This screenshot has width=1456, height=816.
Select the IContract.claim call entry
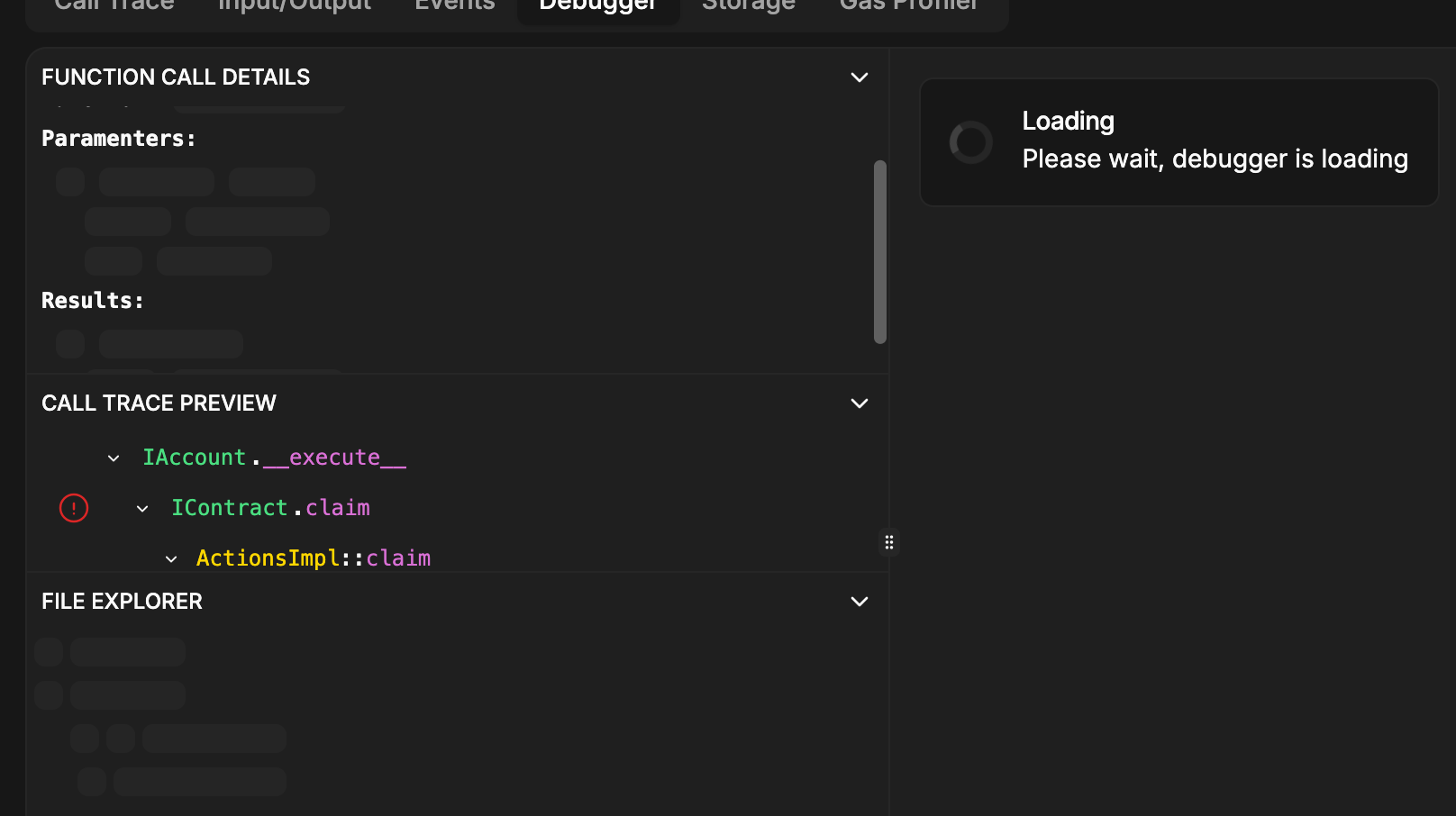(270, 508)
